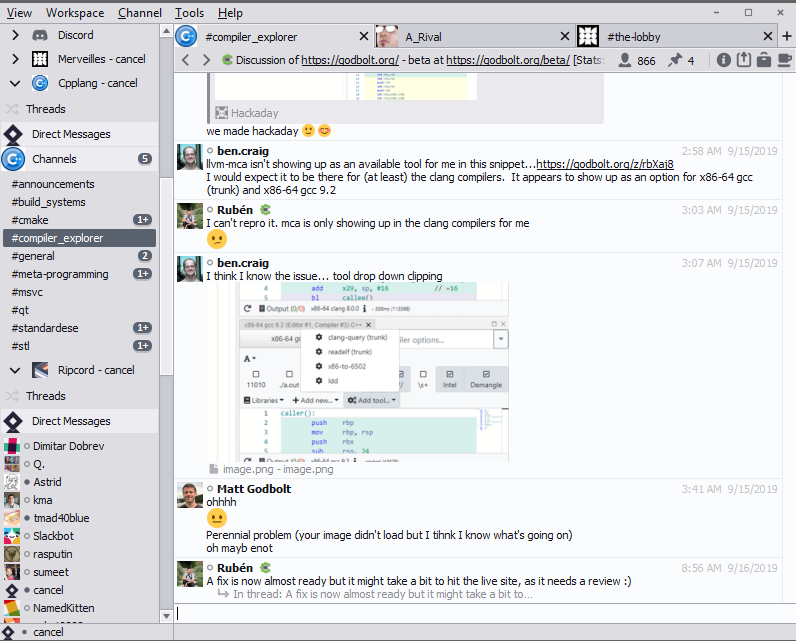Collapse the Cpplang workspace tree
This screenshot has height=641, width=796.
15,83
